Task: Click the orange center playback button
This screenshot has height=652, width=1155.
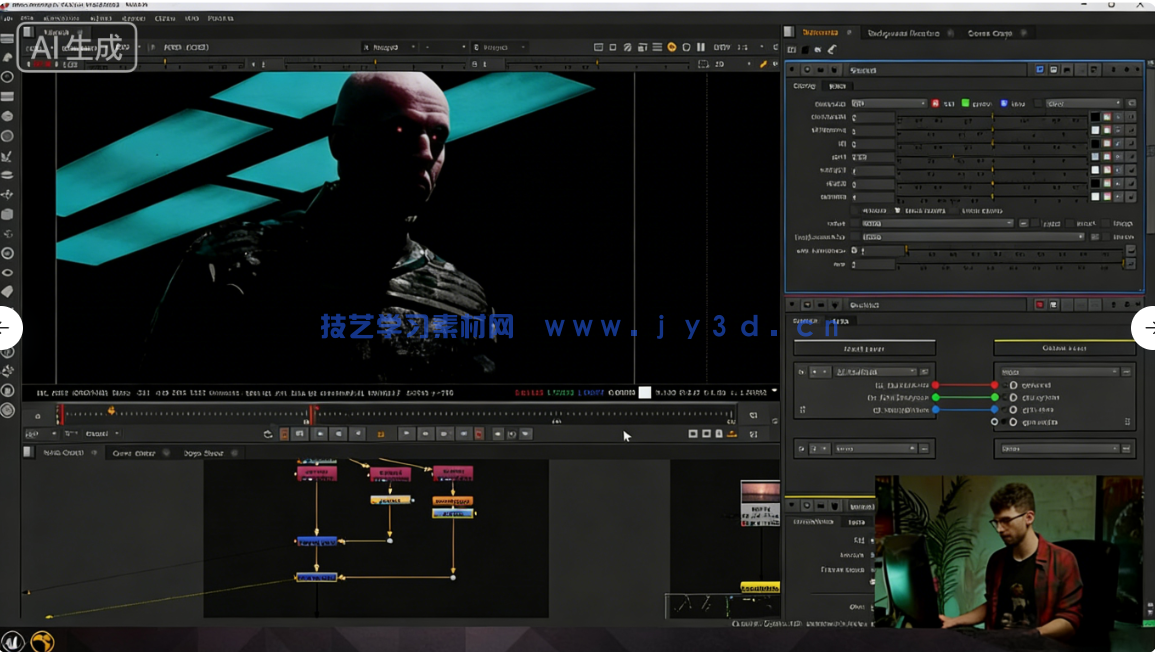Action: (380, 434)
